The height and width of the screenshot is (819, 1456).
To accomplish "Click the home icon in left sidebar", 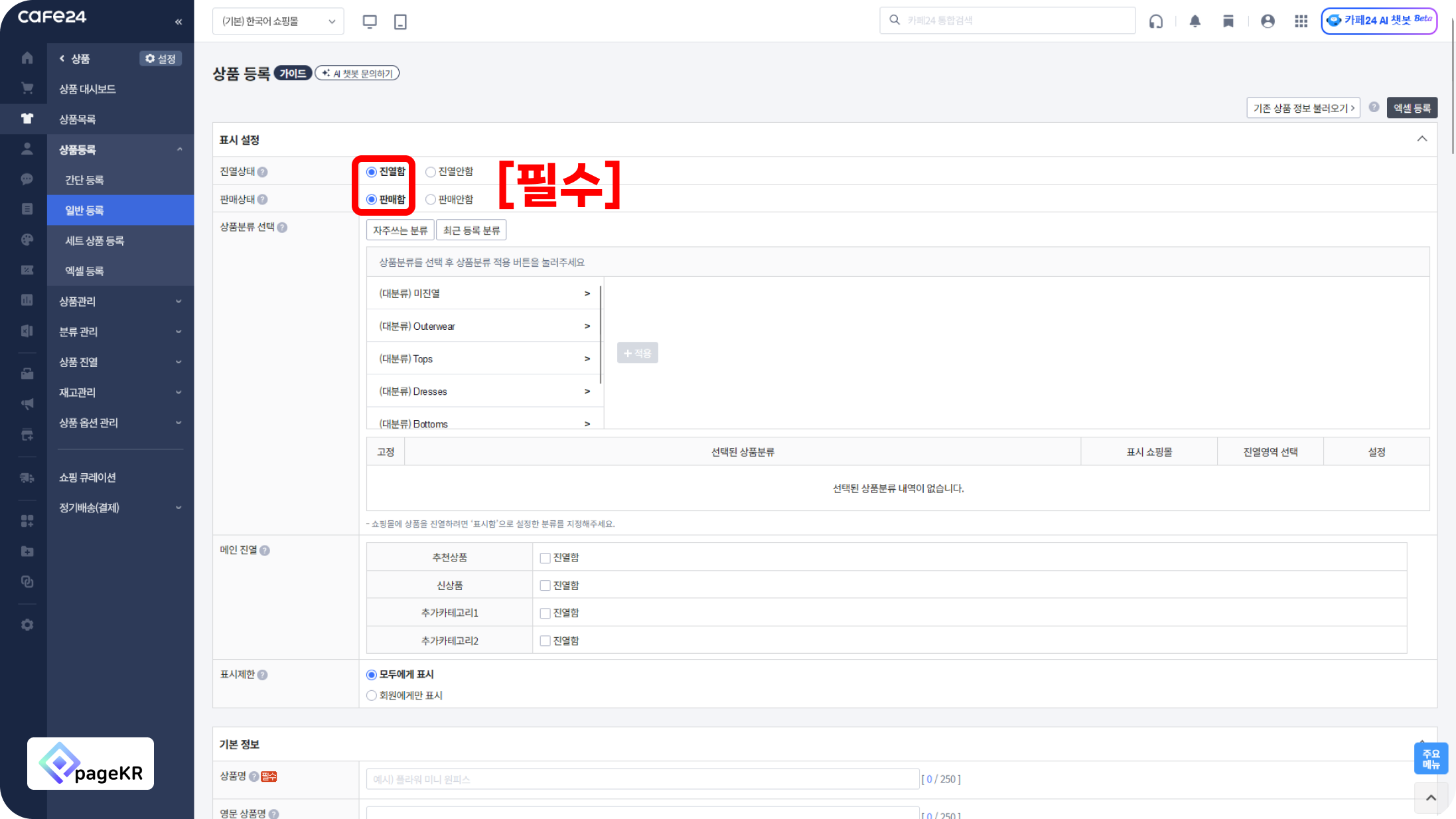I will tap(27, 58).
